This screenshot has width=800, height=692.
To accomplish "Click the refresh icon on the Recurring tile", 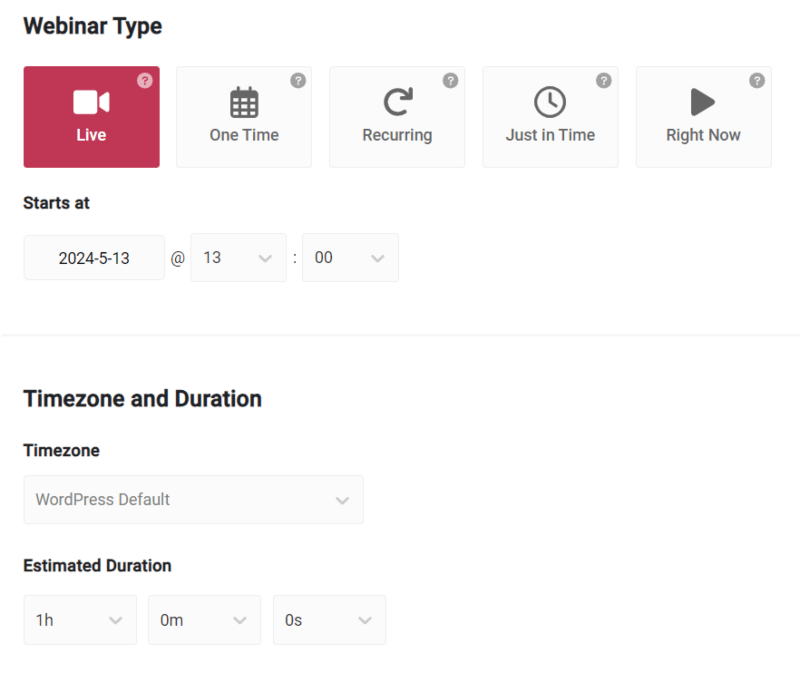I will tap(397, 100).
